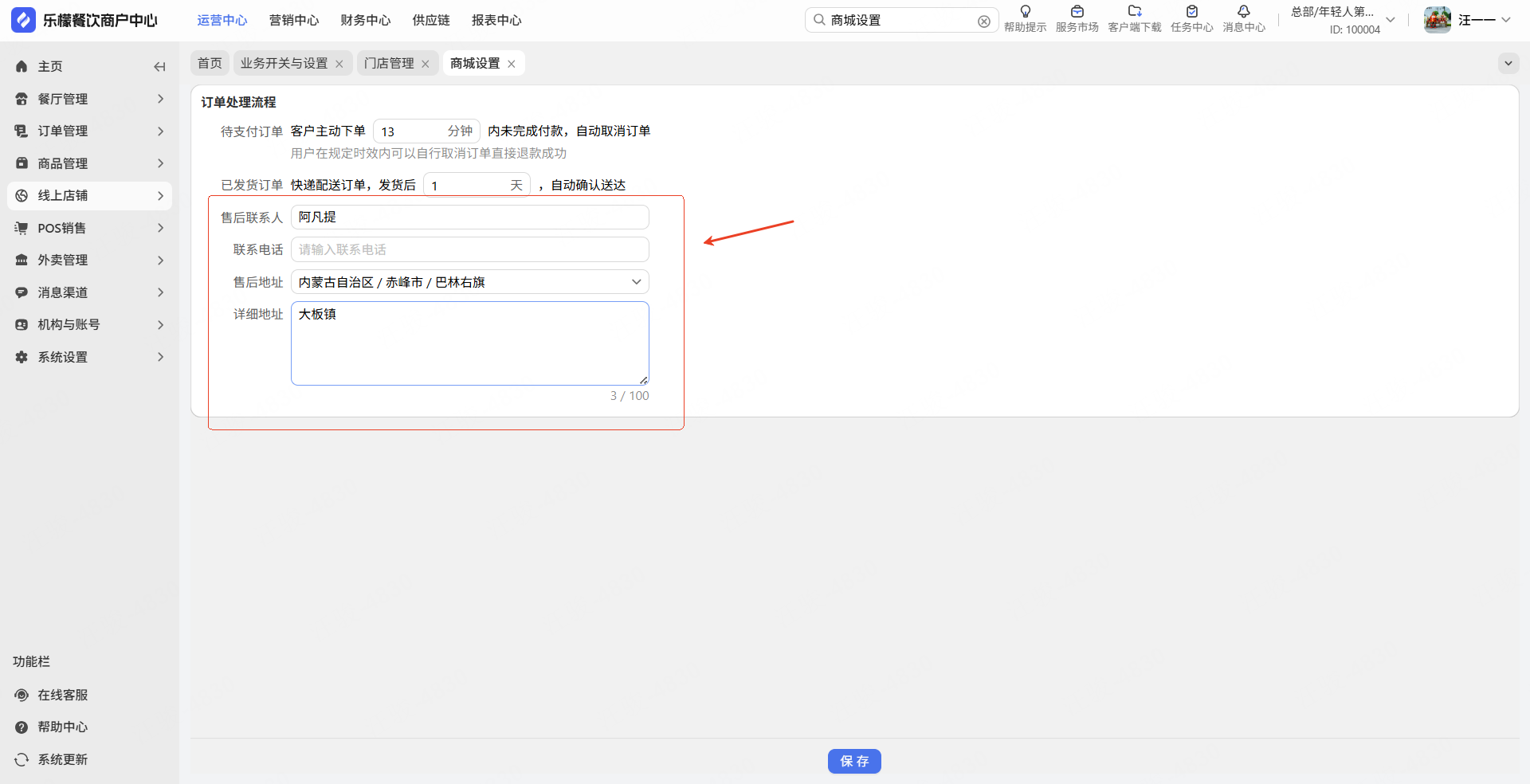Click the 主页 home icon
The width and height of the screenshot is (1530, 784).
pos(22,67)
